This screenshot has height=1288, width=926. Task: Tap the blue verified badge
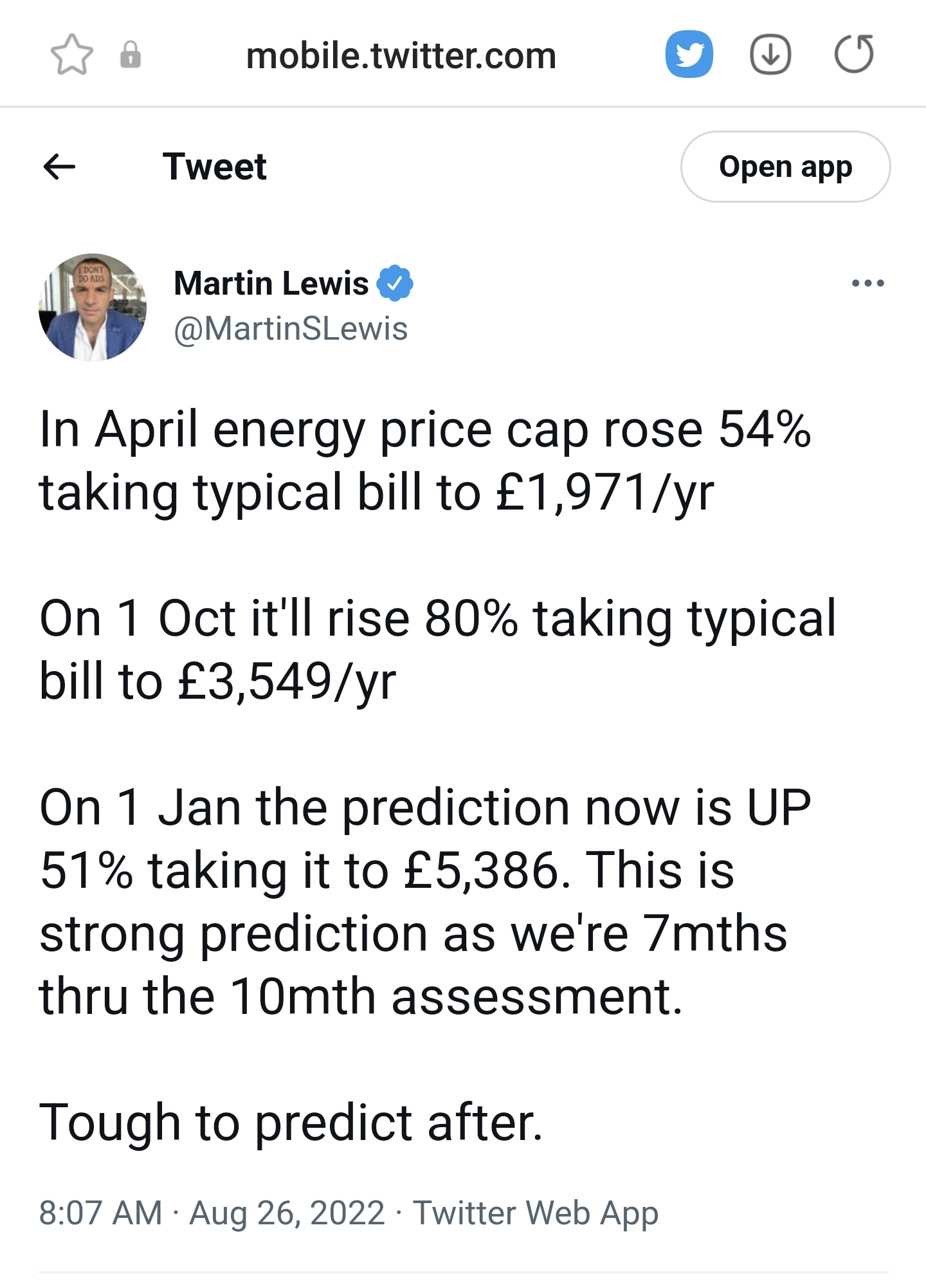(394, 283)
